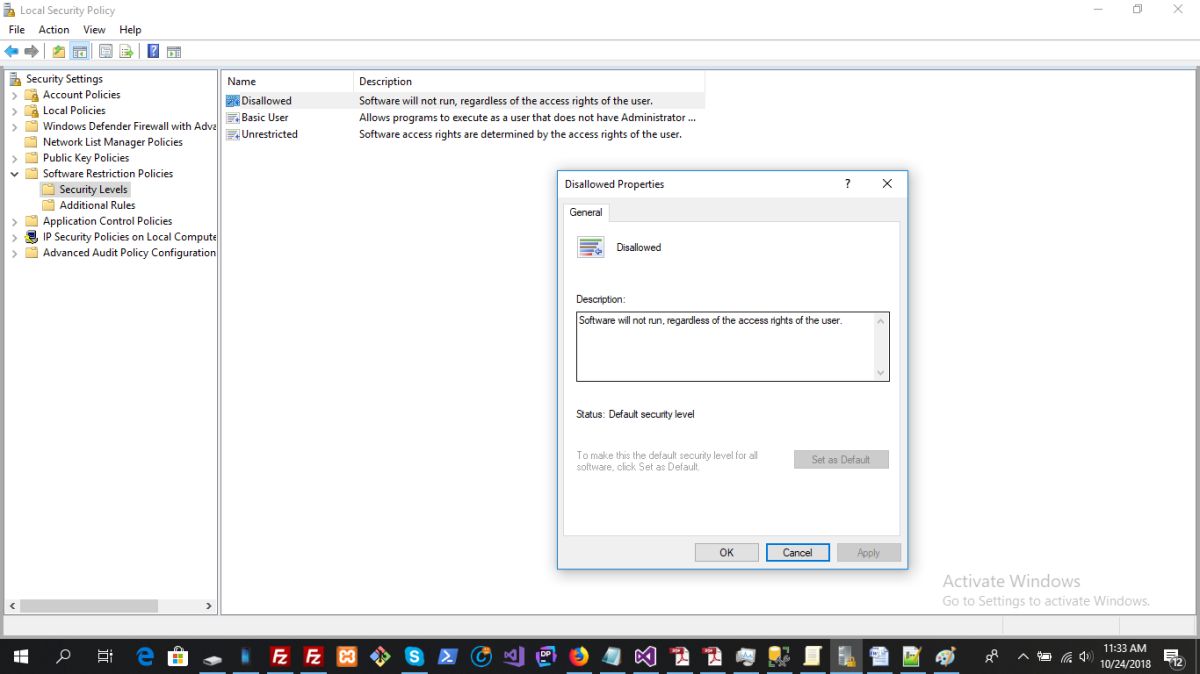Click the taskbar search magnifier icon
This screenshot has width=1200, height=674.
point(63,657)
